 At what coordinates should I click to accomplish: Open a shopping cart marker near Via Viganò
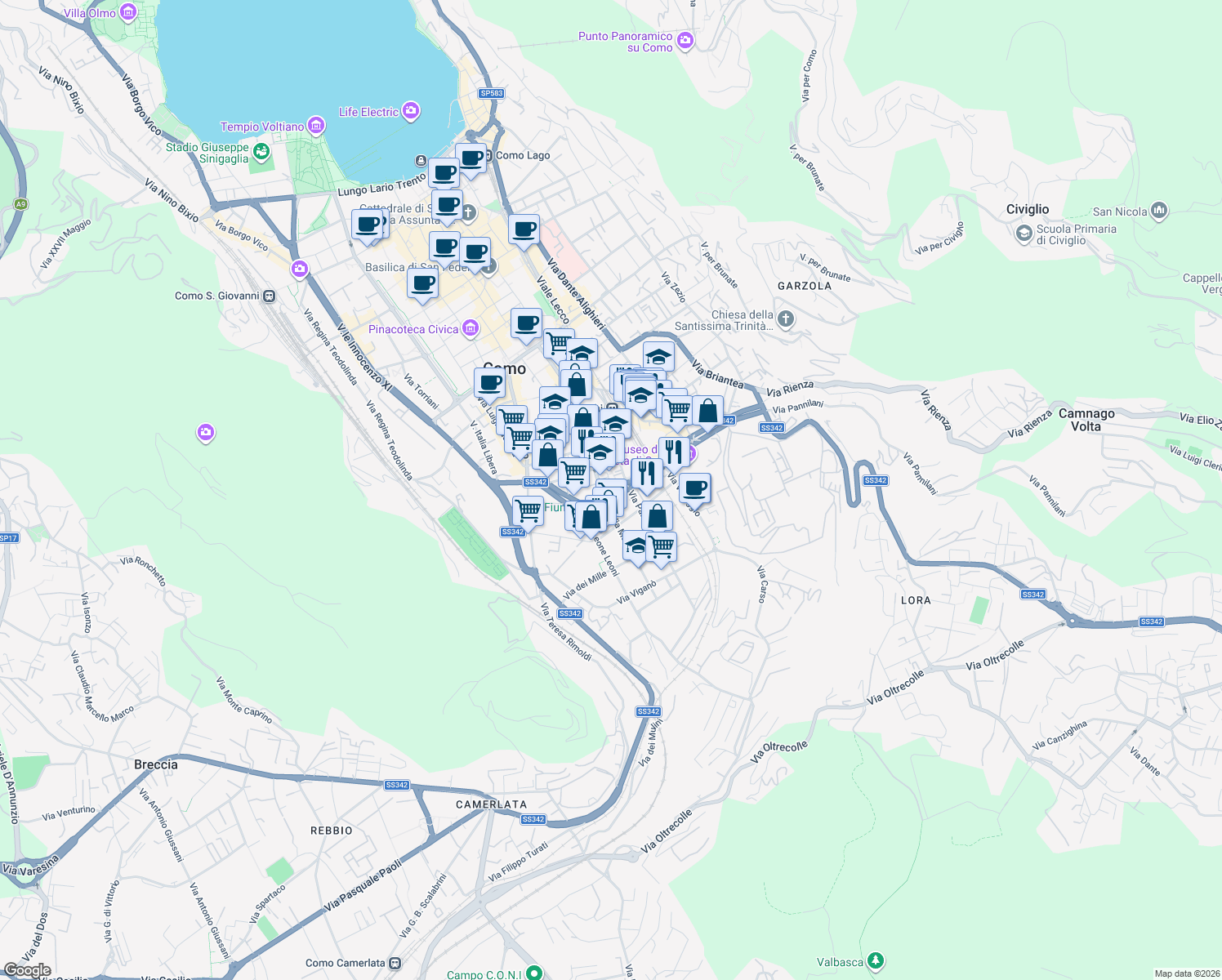[x=662, y=546]
